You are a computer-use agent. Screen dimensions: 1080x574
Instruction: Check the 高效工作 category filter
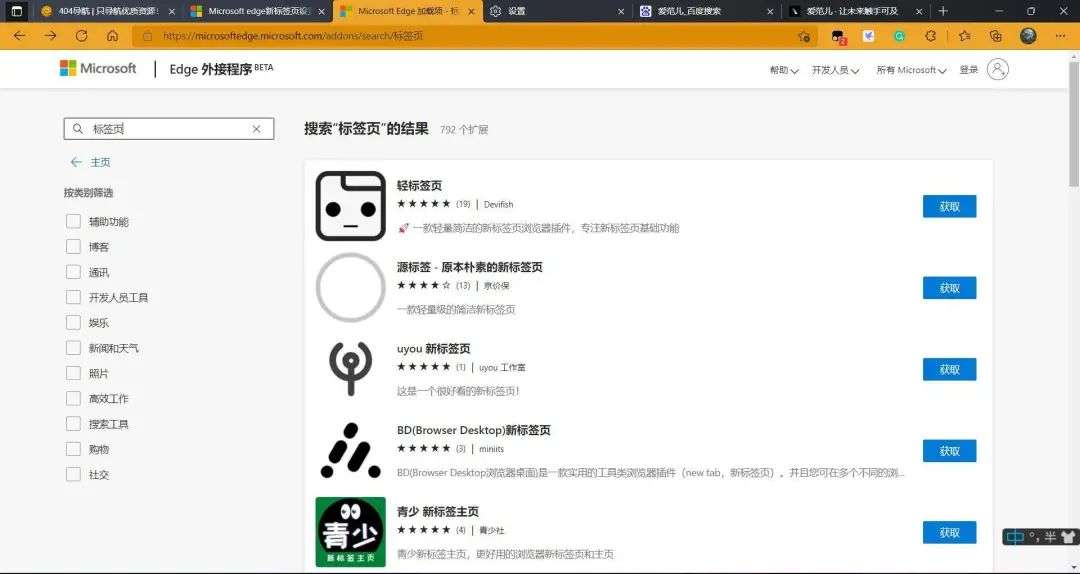[x=73, y=398]
